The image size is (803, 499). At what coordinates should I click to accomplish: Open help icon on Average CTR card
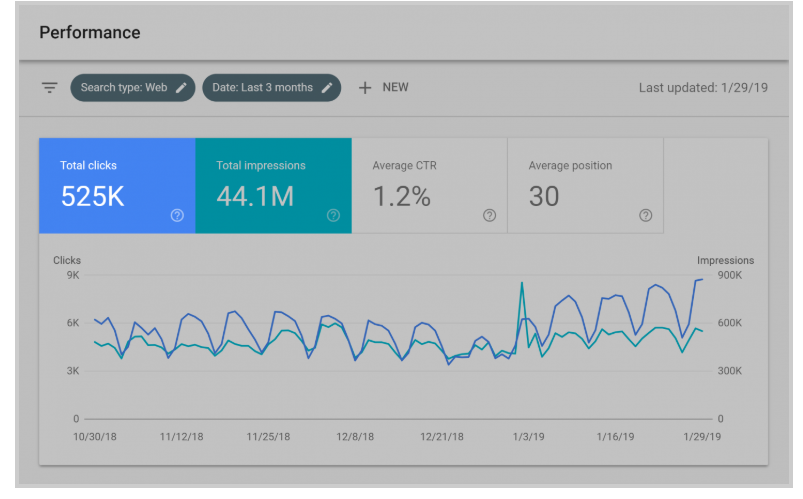click(490, 215)
